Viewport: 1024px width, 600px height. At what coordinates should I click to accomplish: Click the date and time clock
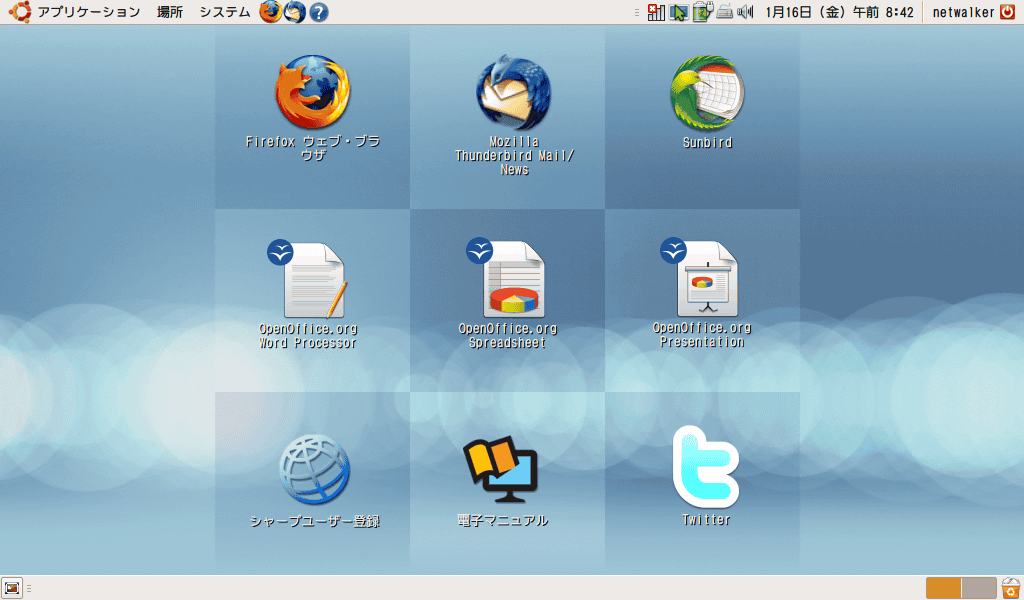click(x=839, y=12)
